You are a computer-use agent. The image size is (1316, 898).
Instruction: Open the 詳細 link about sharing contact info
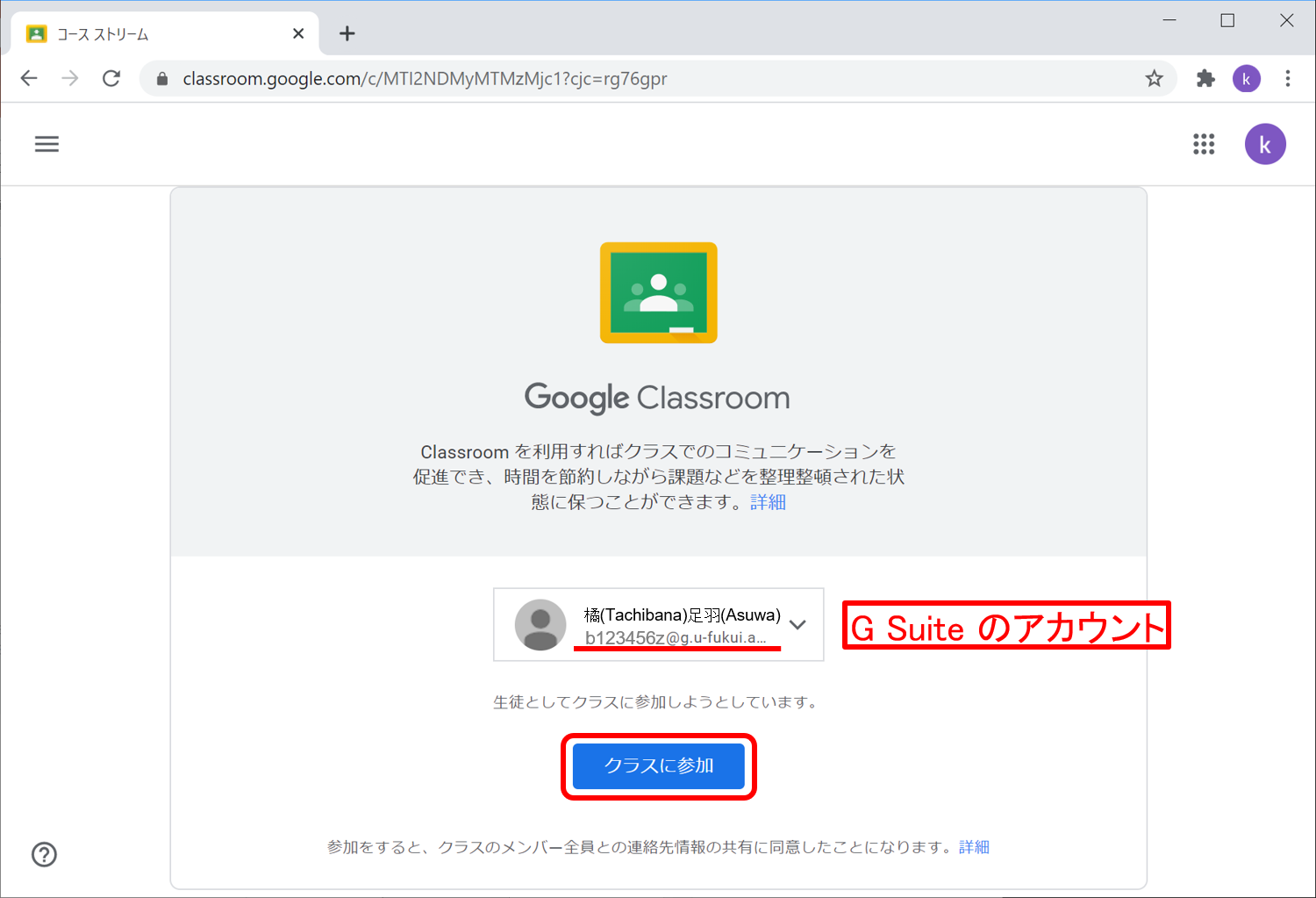click(974, 847)
